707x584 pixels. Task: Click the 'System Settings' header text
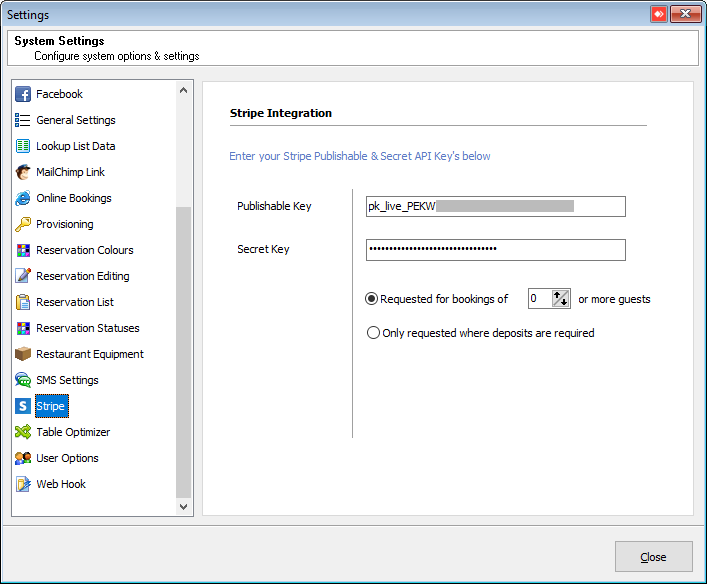(59, 41)
